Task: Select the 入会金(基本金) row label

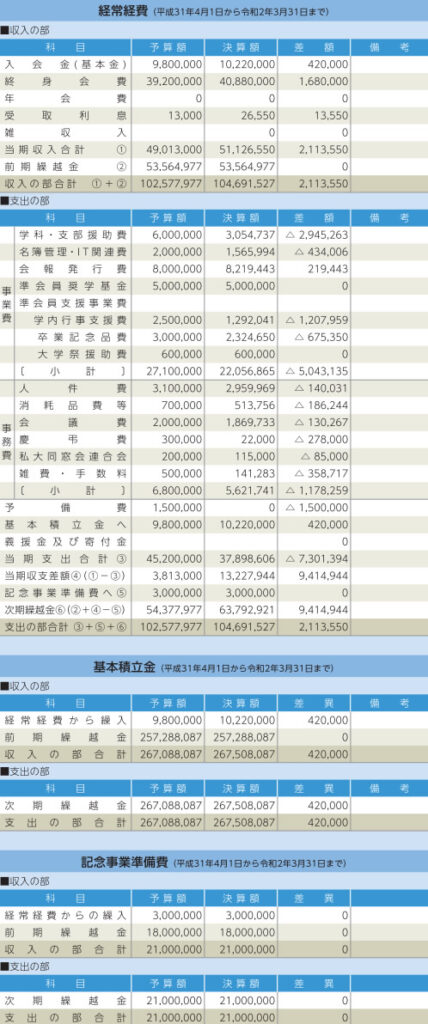Action: click(x=65, y=65)
